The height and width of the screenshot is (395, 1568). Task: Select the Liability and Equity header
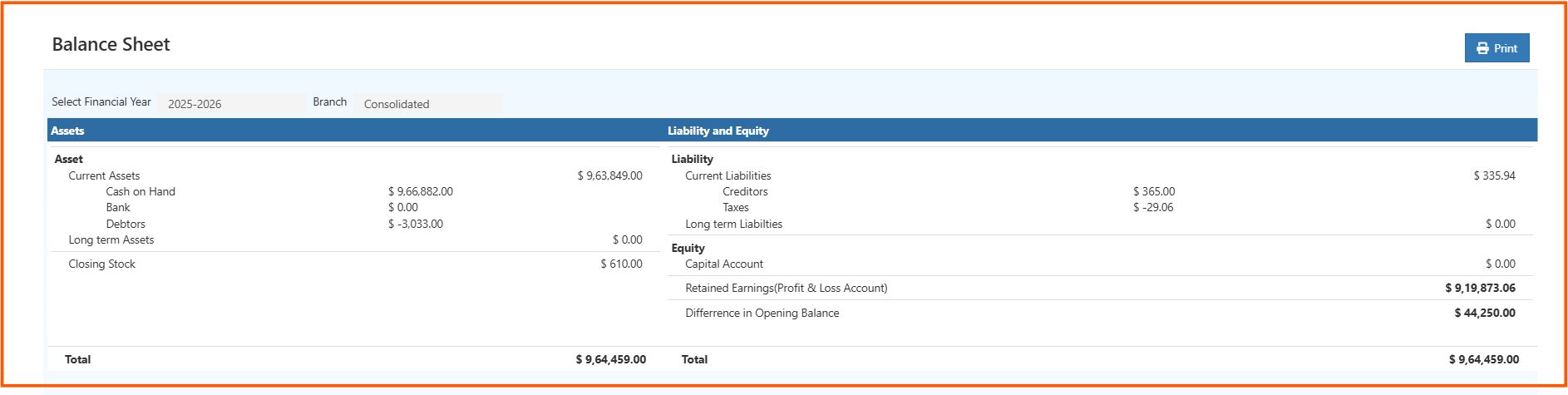718,131
